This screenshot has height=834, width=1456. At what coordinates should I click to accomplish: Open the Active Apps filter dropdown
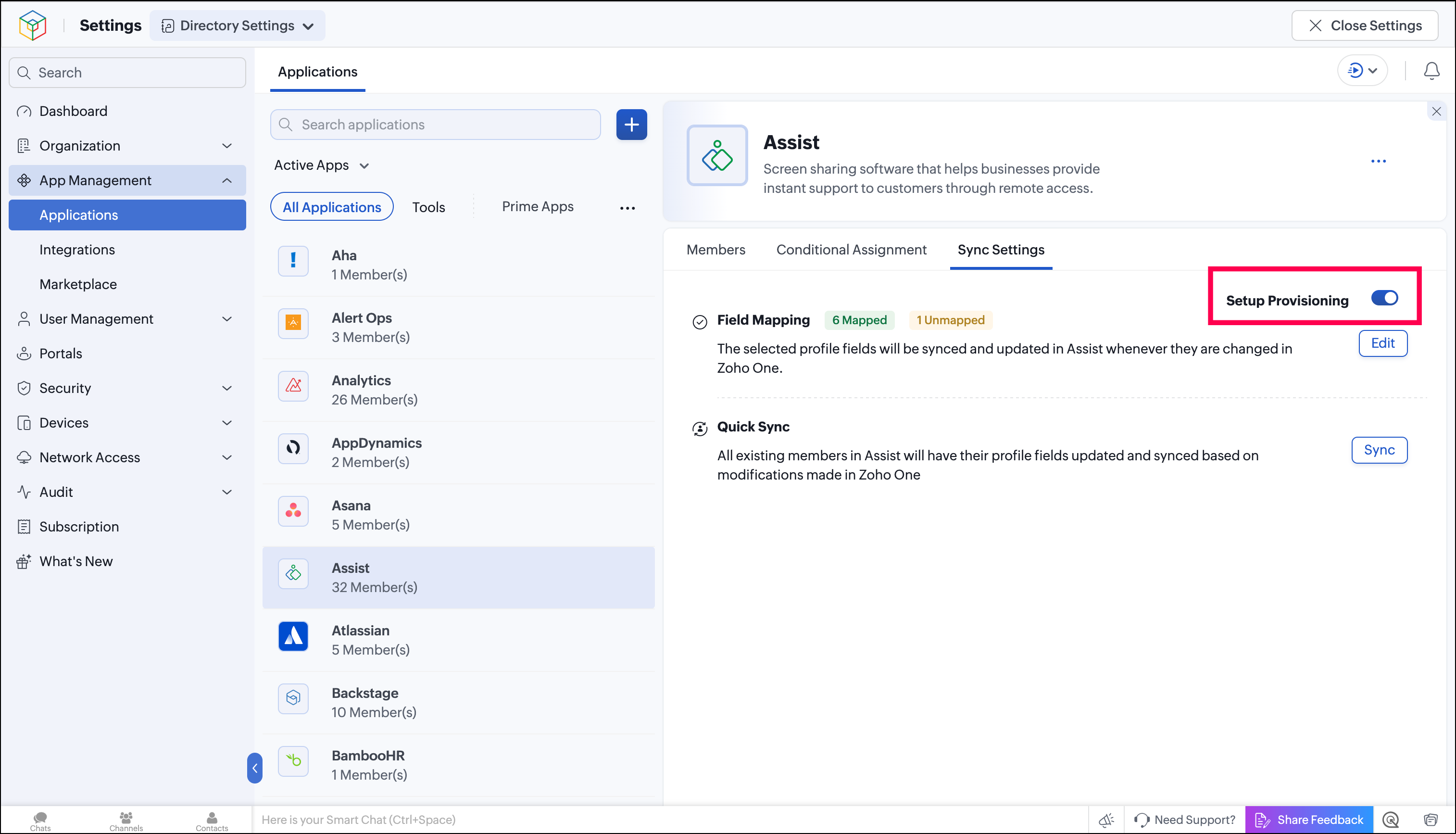[321, 165]
